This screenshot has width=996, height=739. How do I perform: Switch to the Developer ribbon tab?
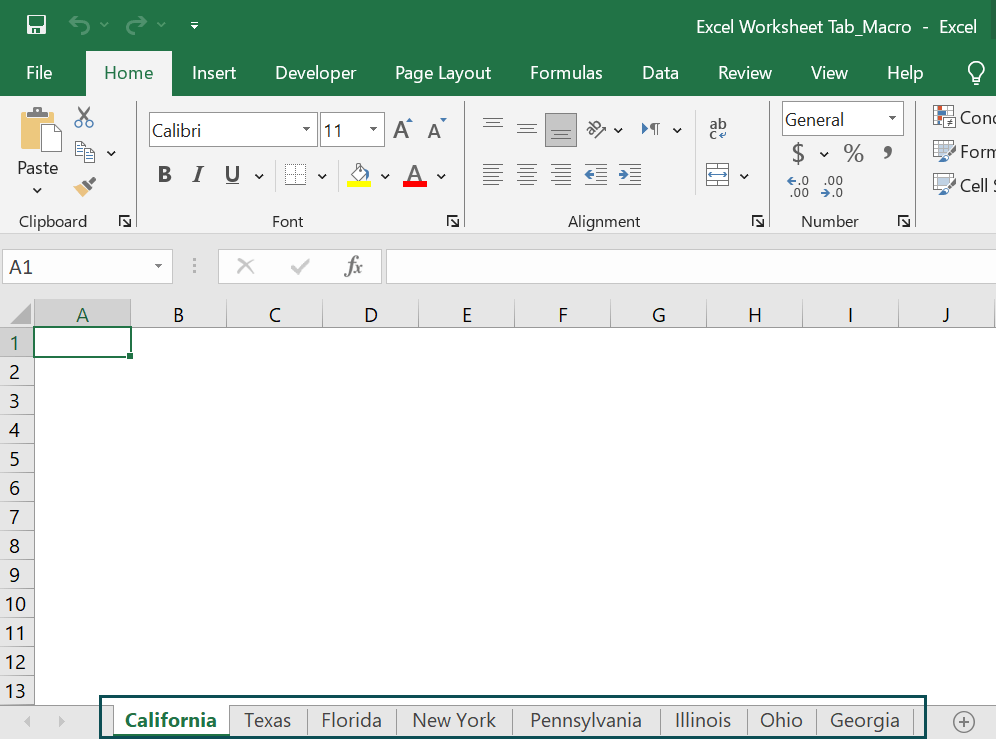pos(315,72)
